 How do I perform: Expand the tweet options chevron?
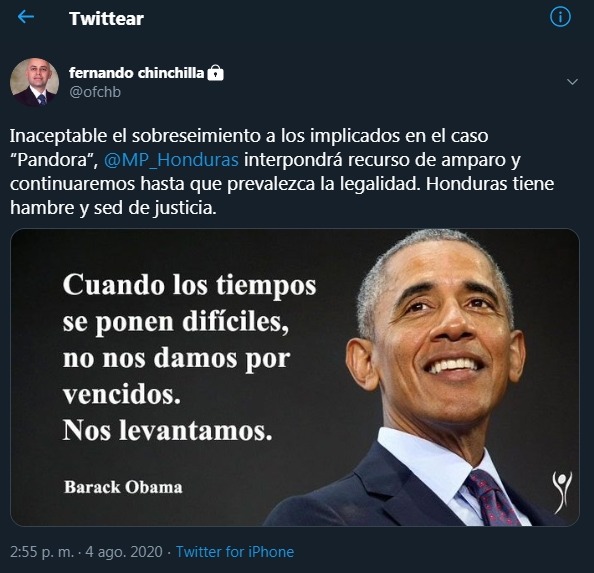point(572,81)
